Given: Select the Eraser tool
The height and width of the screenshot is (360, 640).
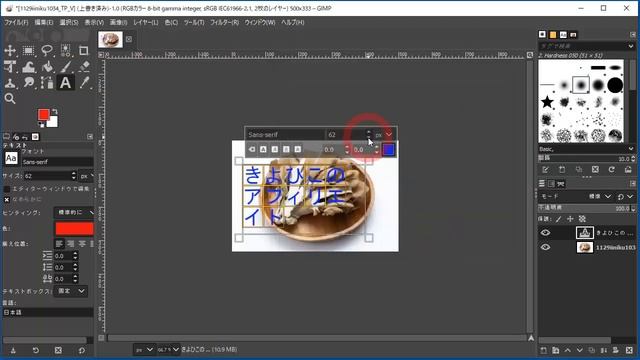Looking at the screenshot, I should click(x=84, y=67).
